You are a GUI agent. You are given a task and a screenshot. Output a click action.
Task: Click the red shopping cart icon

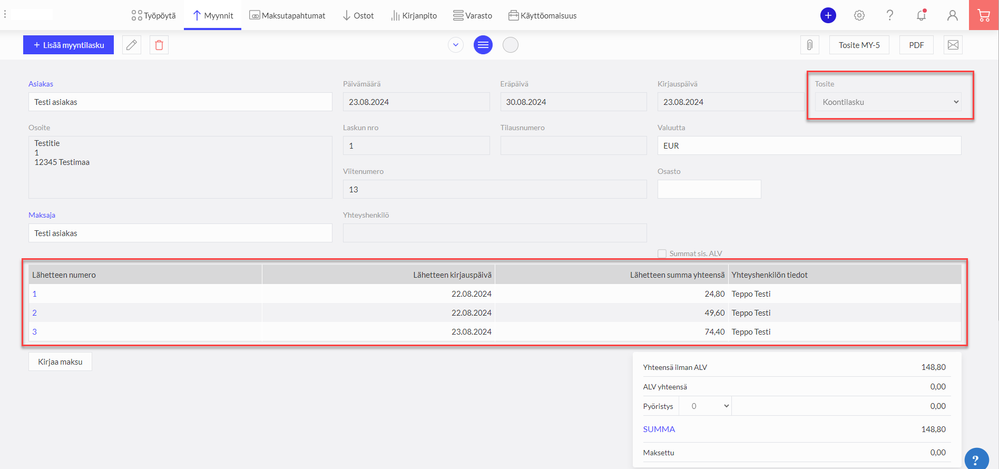coord(983,16)
